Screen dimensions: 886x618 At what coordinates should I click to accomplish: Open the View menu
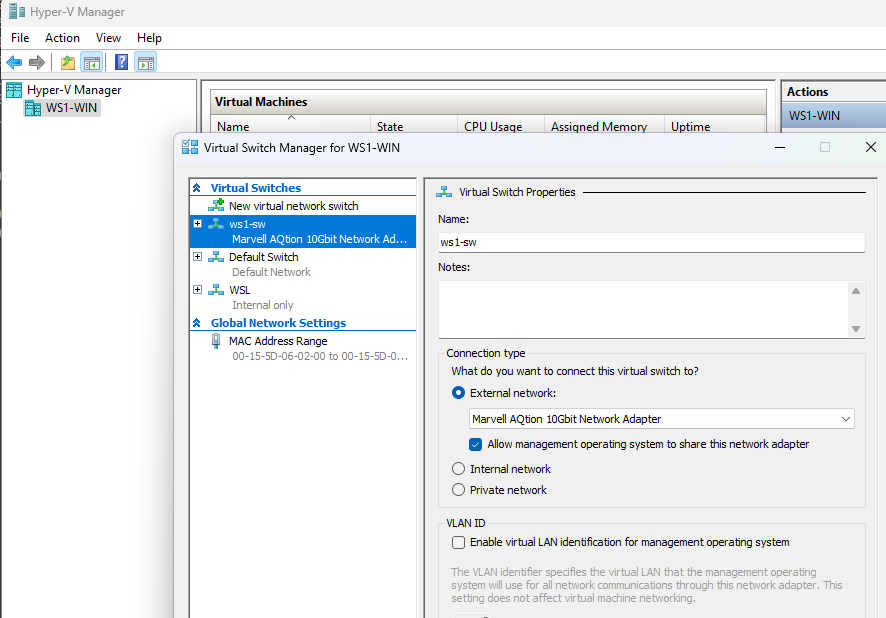click(108, 38)
